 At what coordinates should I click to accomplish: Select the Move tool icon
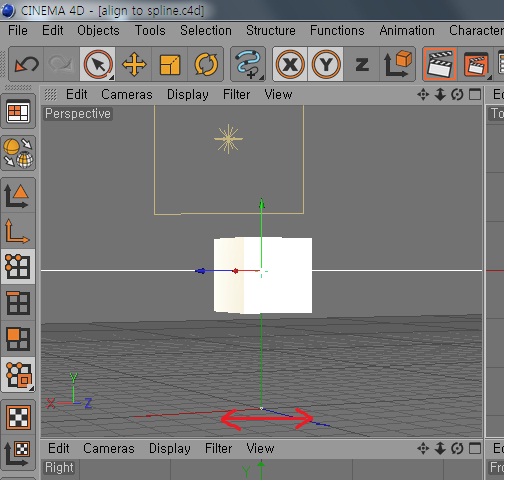(x=134, y=64)
